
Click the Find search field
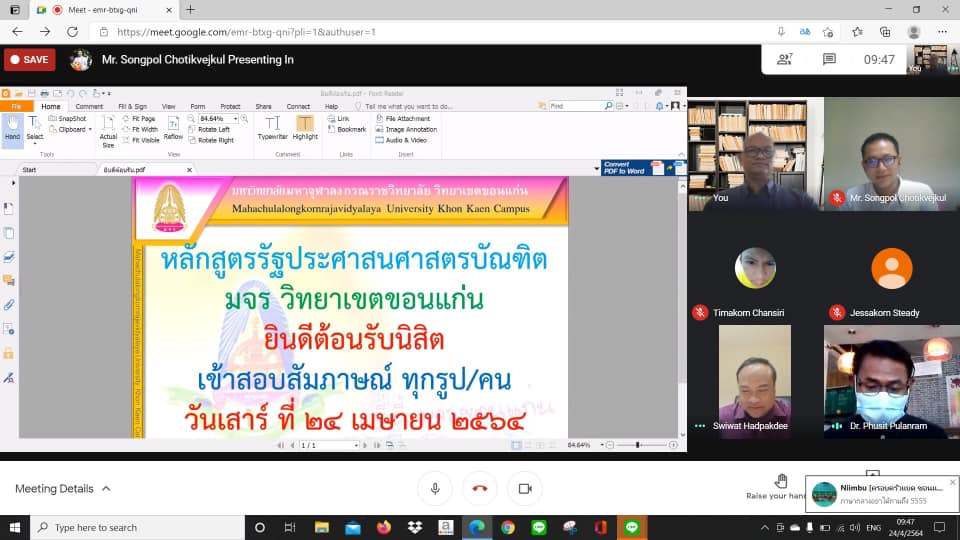click(x=576, y=107)
